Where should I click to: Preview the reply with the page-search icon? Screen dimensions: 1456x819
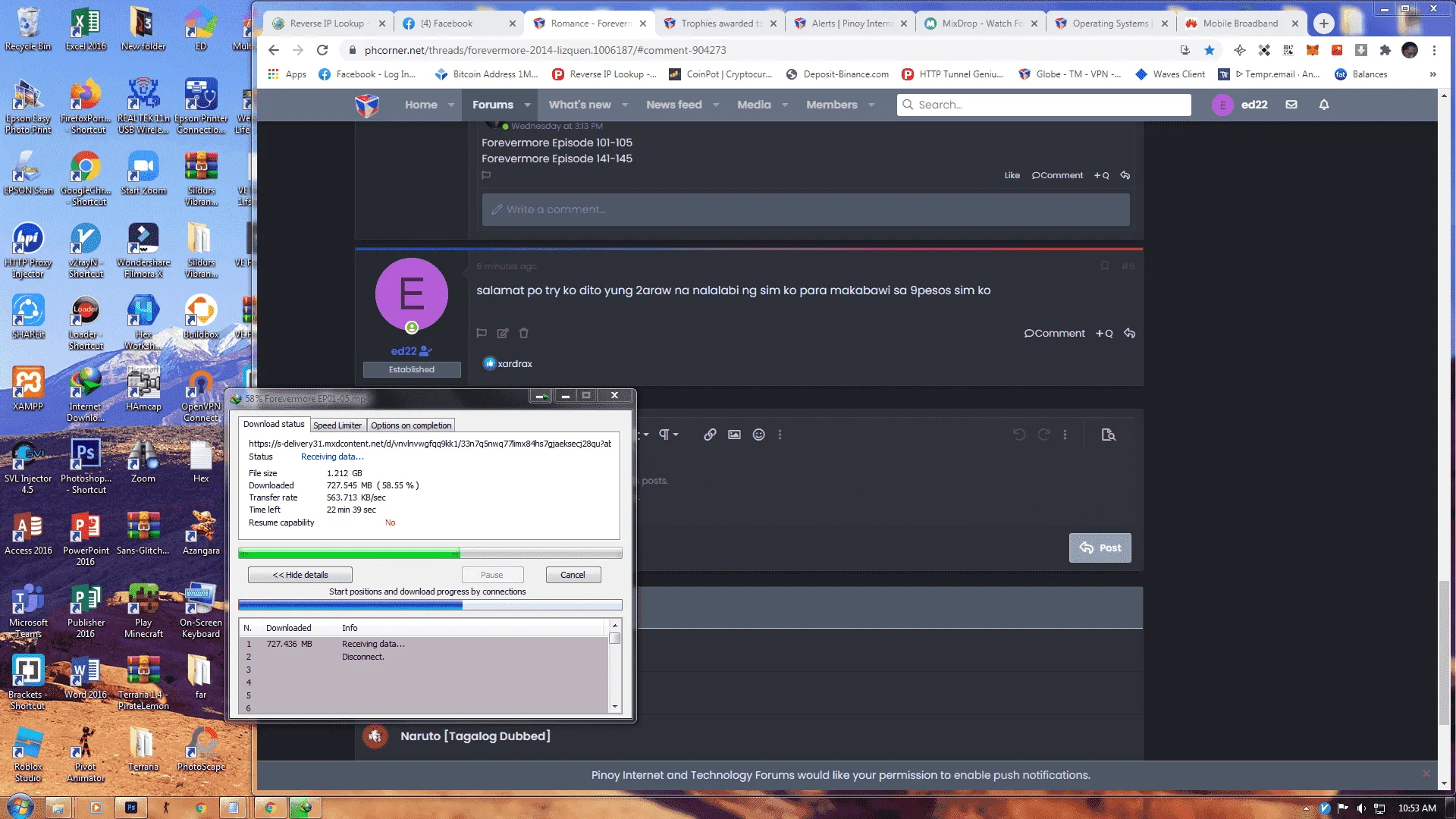tap(1108, 435)
